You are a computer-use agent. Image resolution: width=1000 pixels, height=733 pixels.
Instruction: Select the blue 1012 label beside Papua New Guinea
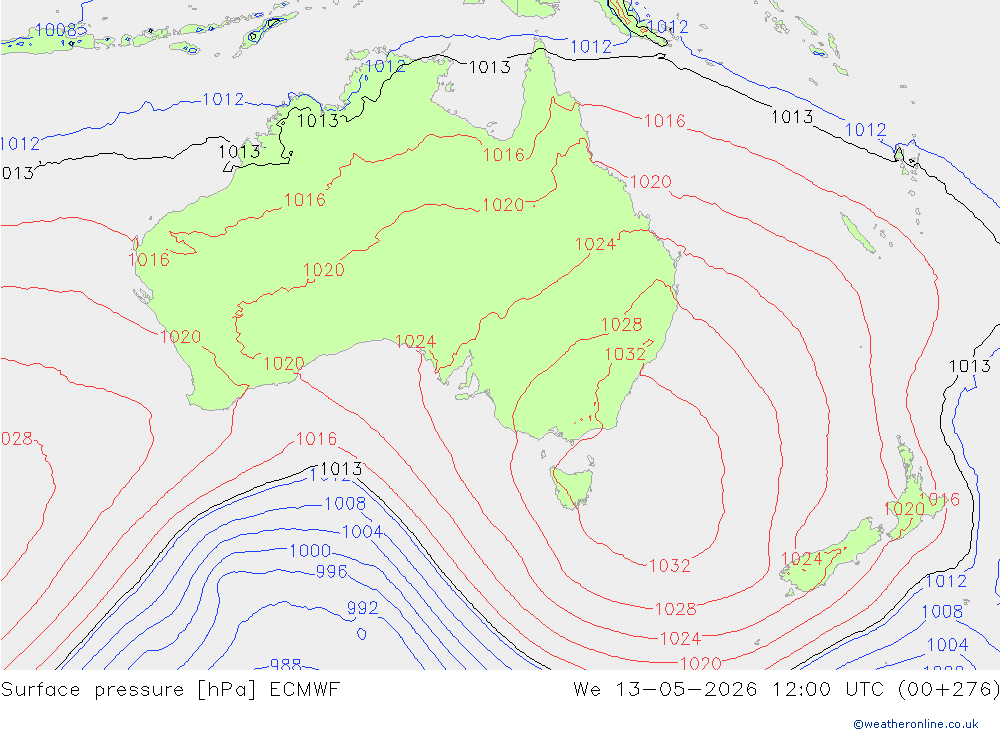click(668, 27)
